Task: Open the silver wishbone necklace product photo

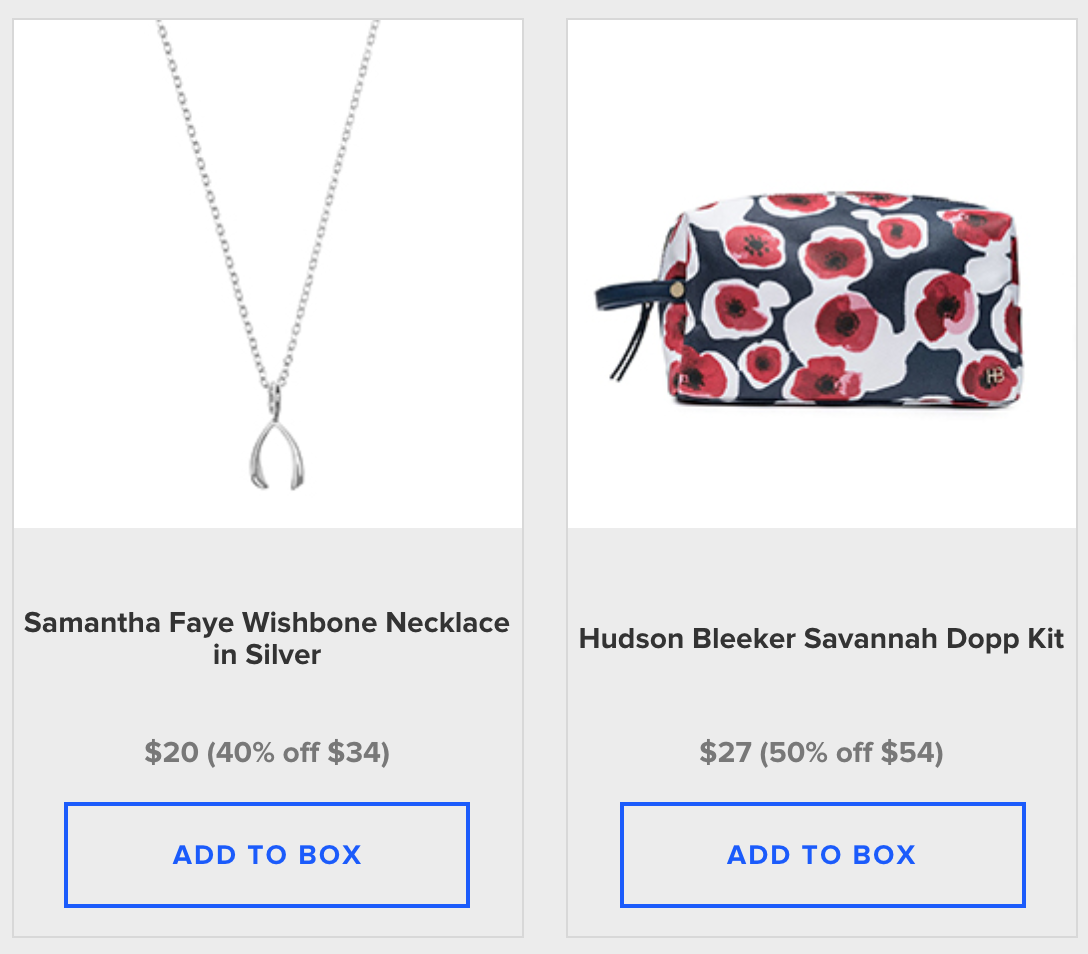Action: click(x=268, y=274)
